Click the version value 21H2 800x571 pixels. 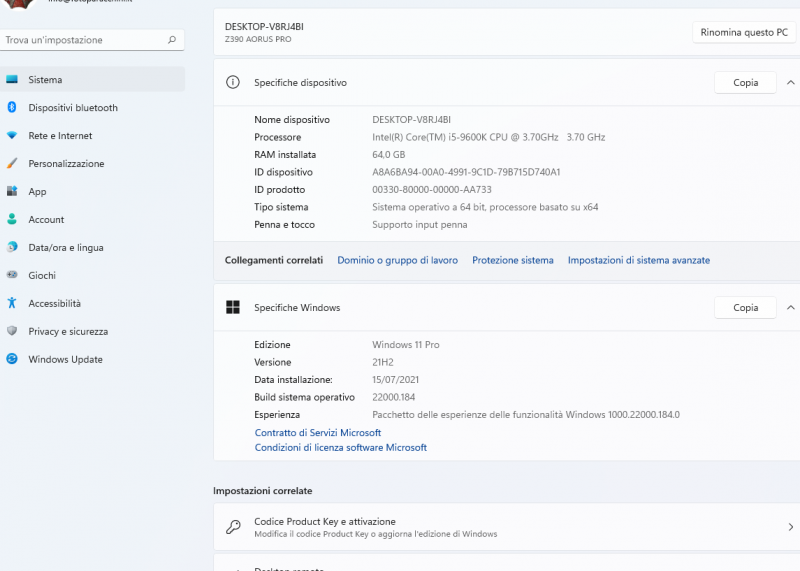383,362
